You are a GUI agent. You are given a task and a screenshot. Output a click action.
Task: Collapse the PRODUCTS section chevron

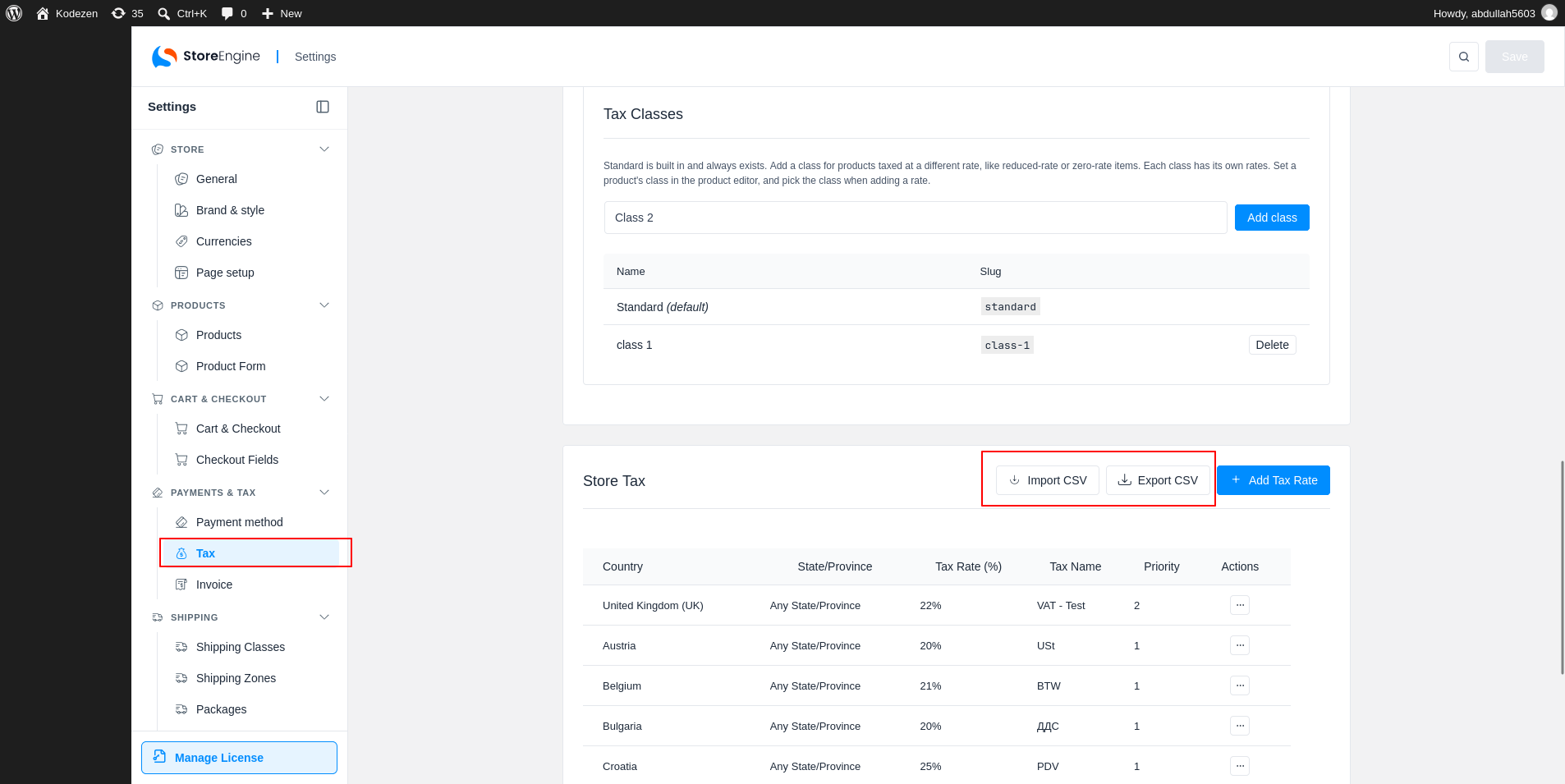click(x=324, y=305)
